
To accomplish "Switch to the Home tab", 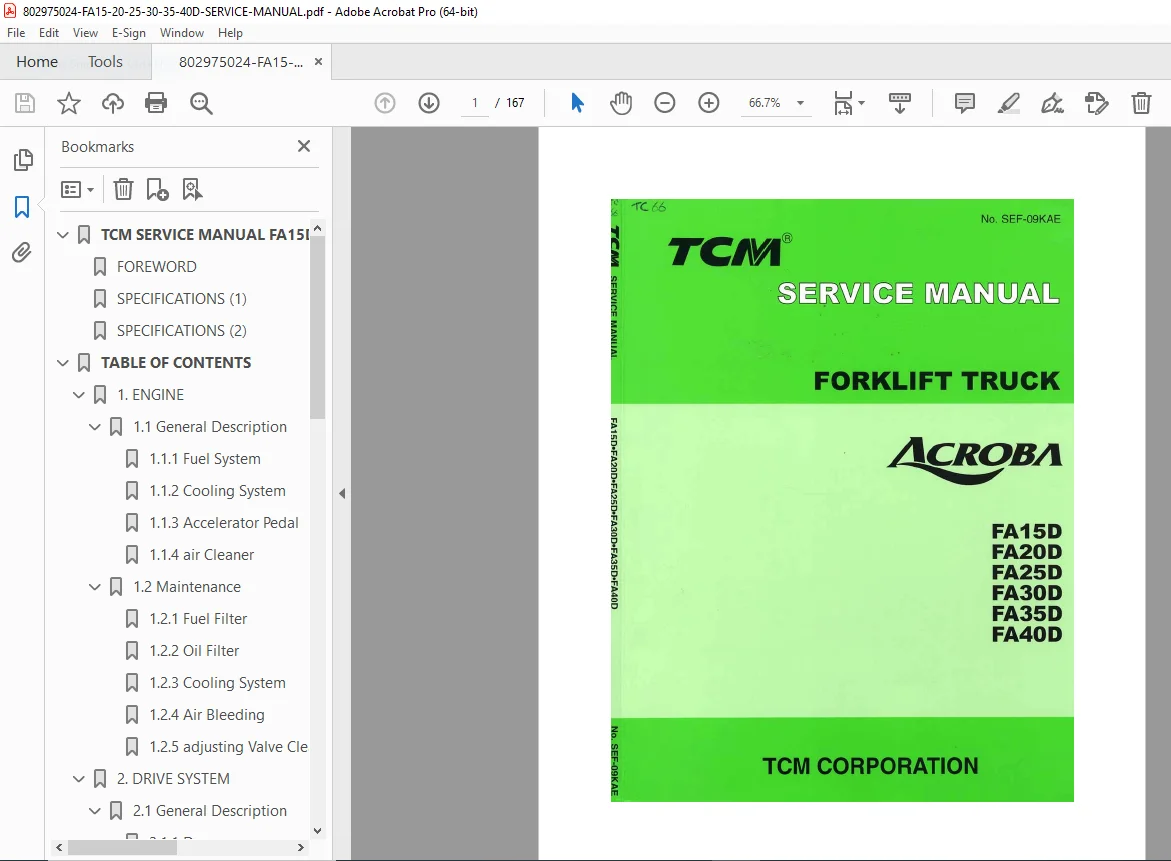I will 37,61.
